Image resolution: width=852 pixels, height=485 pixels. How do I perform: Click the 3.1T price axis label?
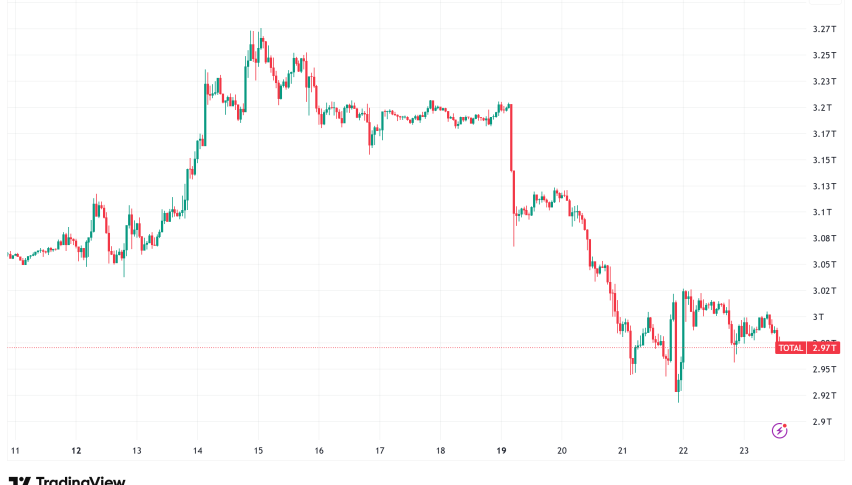(822, 212)
